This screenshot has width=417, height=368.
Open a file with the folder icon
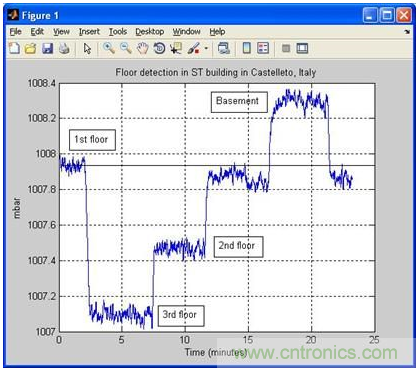(31, 49)
